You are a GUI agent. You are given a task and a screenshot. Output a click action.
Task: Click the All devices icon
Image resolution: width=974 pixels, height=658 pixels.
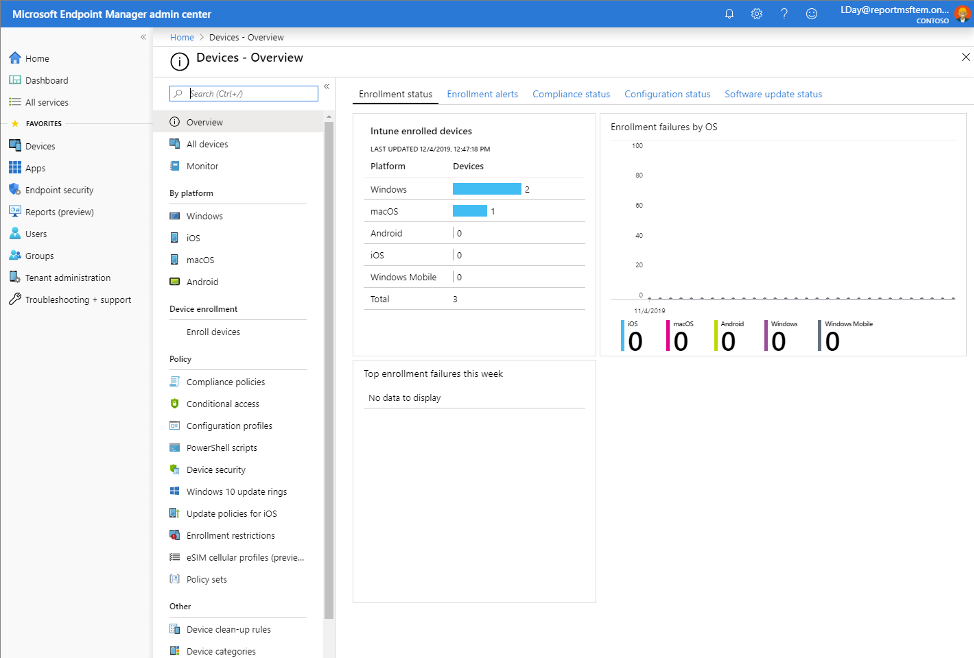click(175, 144)
